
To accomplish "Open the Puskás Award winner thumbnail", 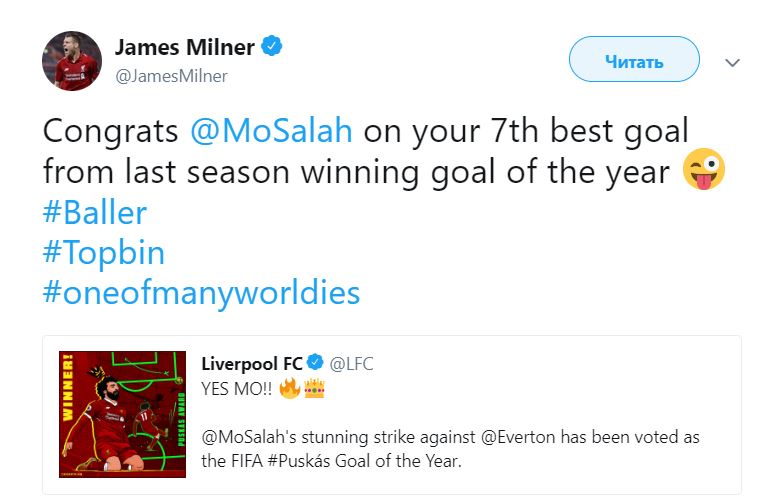I will 123,414.
